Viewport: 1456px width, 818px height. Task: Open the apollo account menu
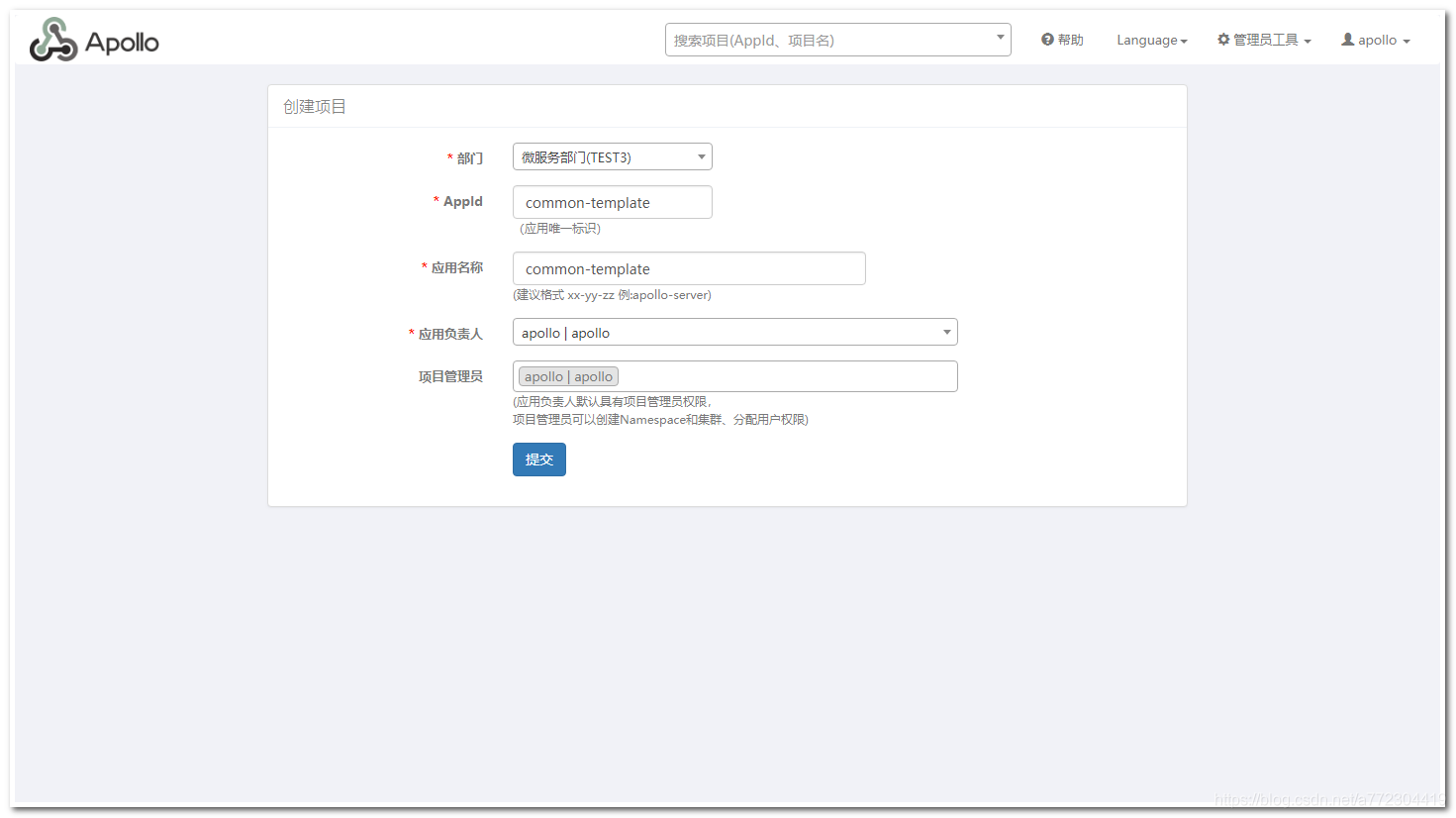click(x=1374, y=40)
